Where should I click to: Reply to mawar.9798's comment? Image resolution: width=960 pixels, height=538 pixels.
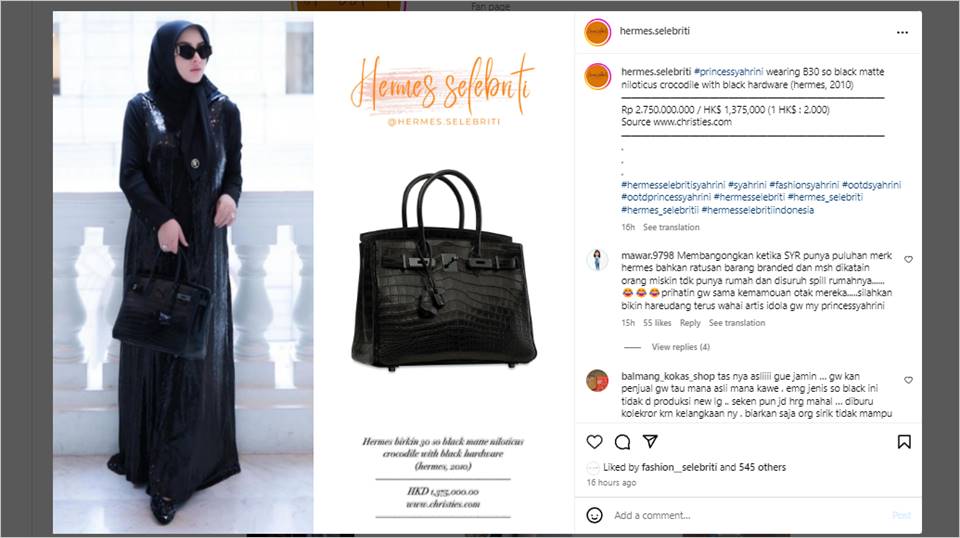(x=689, y=323)
